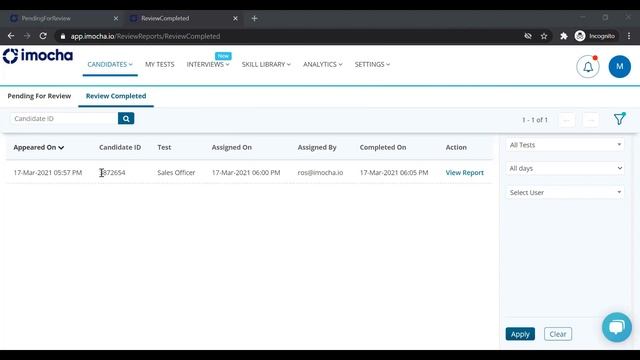Go to the next results page

[591, 120]
